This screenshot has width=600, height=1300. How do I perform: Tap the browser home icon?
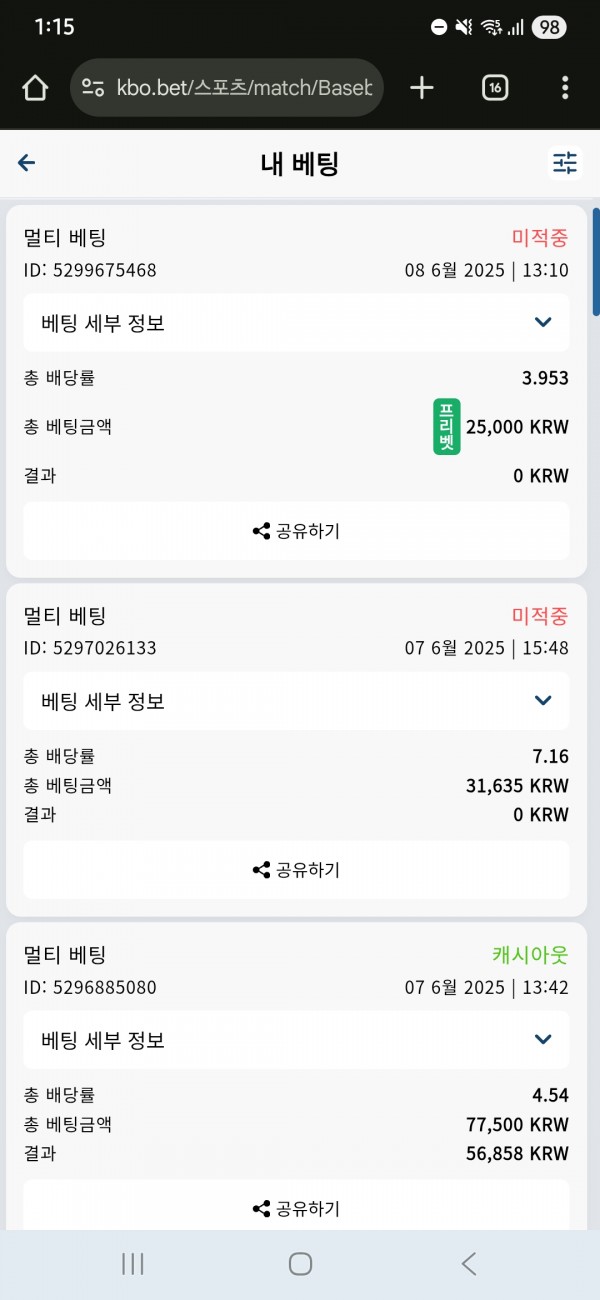[35, 88]
